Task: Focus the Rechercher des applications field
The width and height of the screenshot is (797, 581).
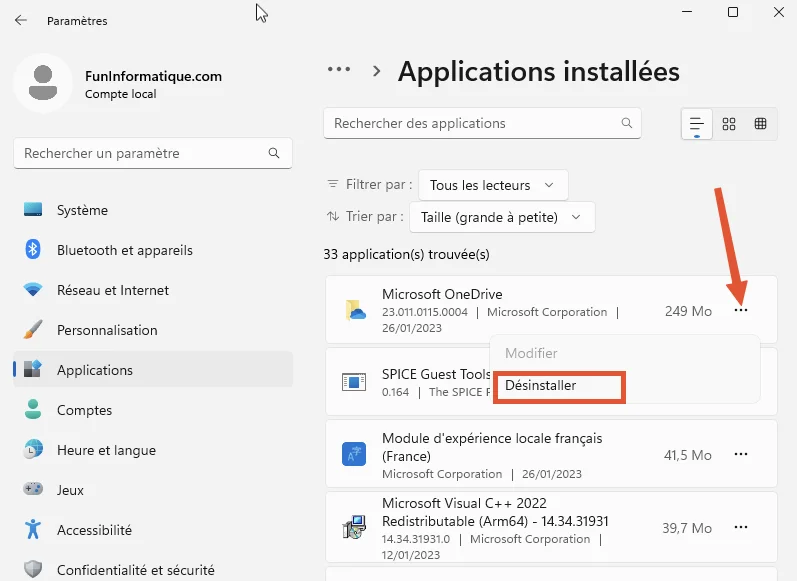Action: (x=470, y=124)
